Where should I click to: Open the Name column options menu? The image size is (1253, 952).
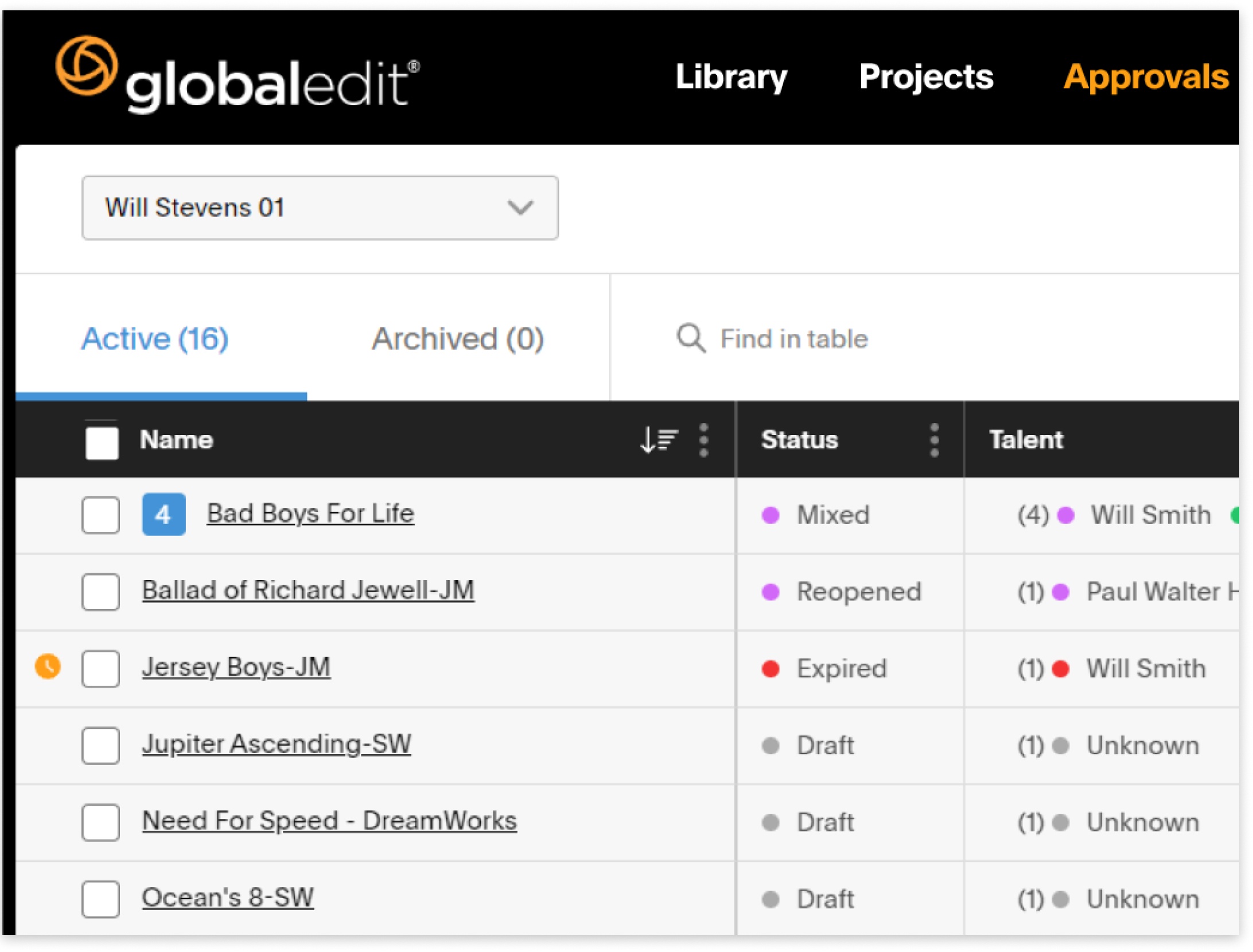click(704, 440)
